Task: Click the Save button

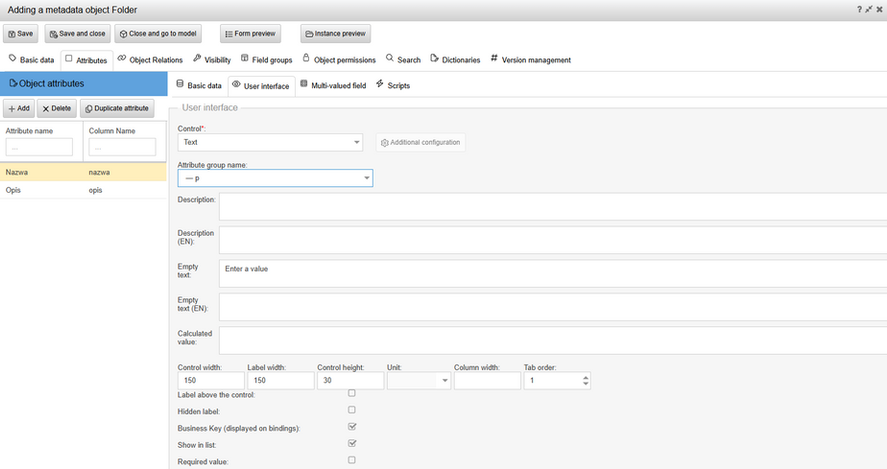Action: (20, 33)
